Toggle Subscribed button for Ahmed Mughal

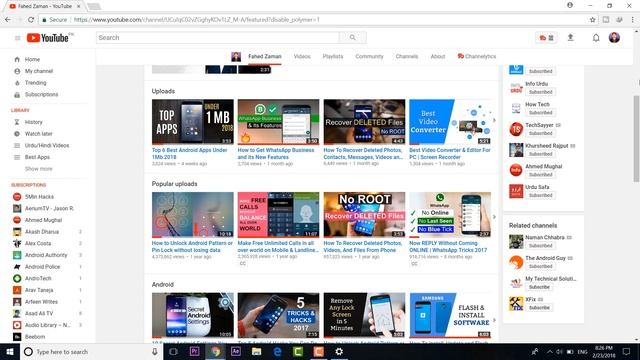point(540,175)
